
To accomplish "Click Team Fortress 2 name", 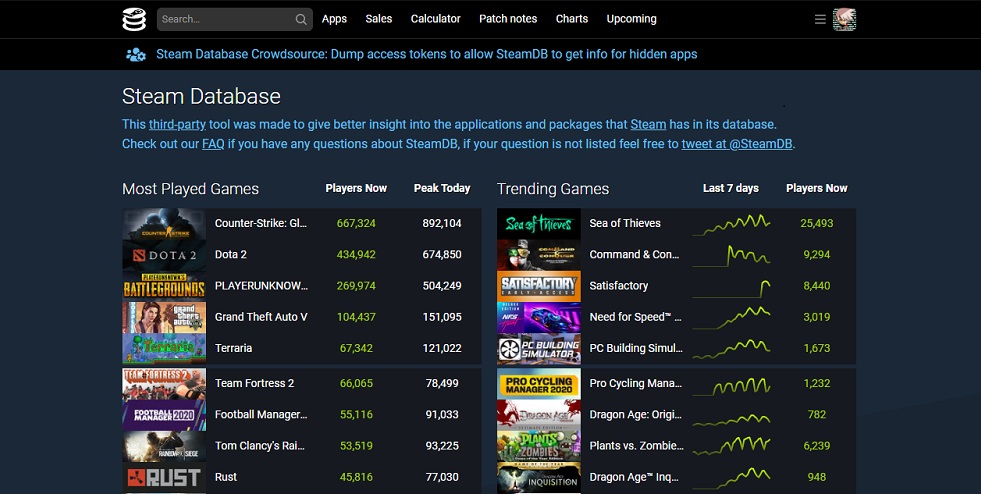I will [x=254, y=383].
